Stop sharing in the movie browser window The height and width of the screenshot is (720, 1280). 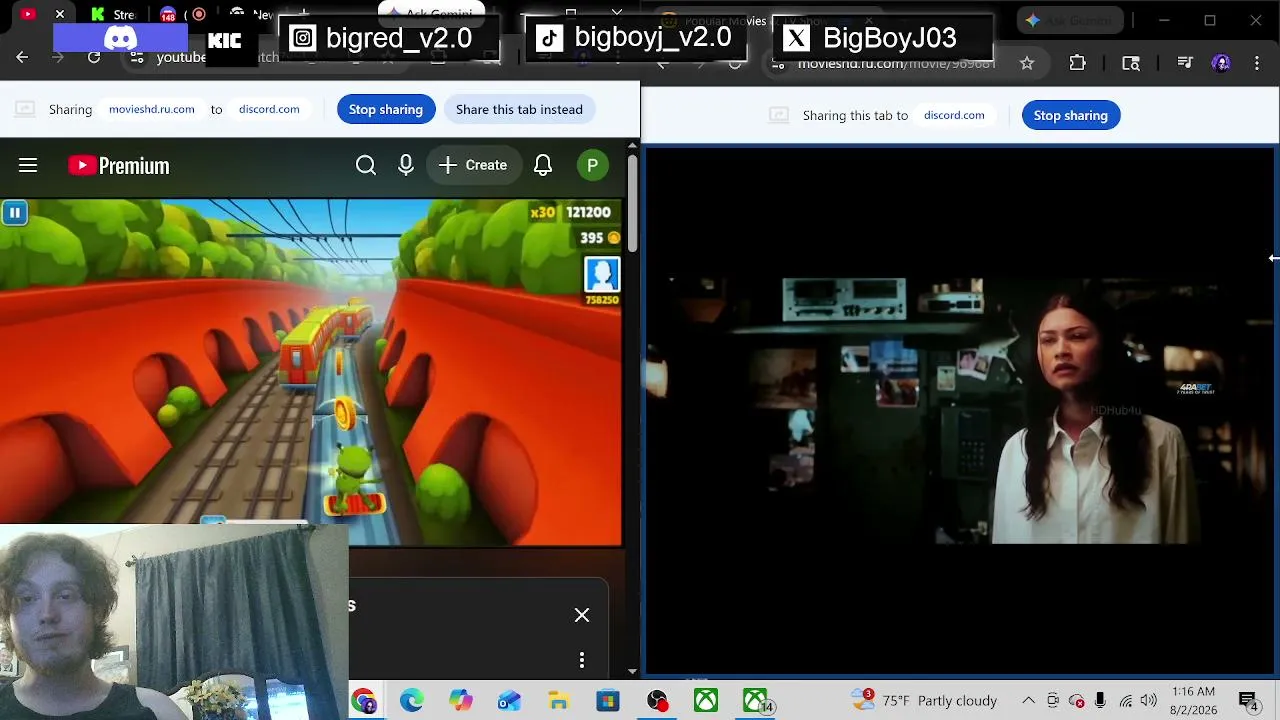(x=1071, y=115)
